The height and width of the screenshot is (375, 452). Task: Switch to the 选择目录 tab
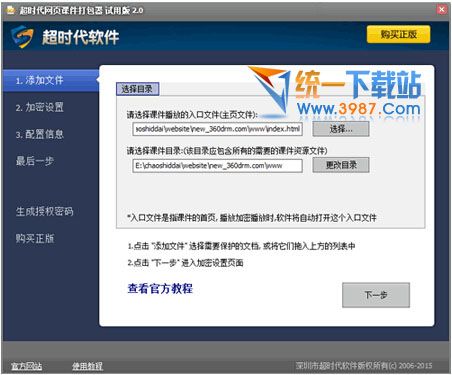click(137, 89)
